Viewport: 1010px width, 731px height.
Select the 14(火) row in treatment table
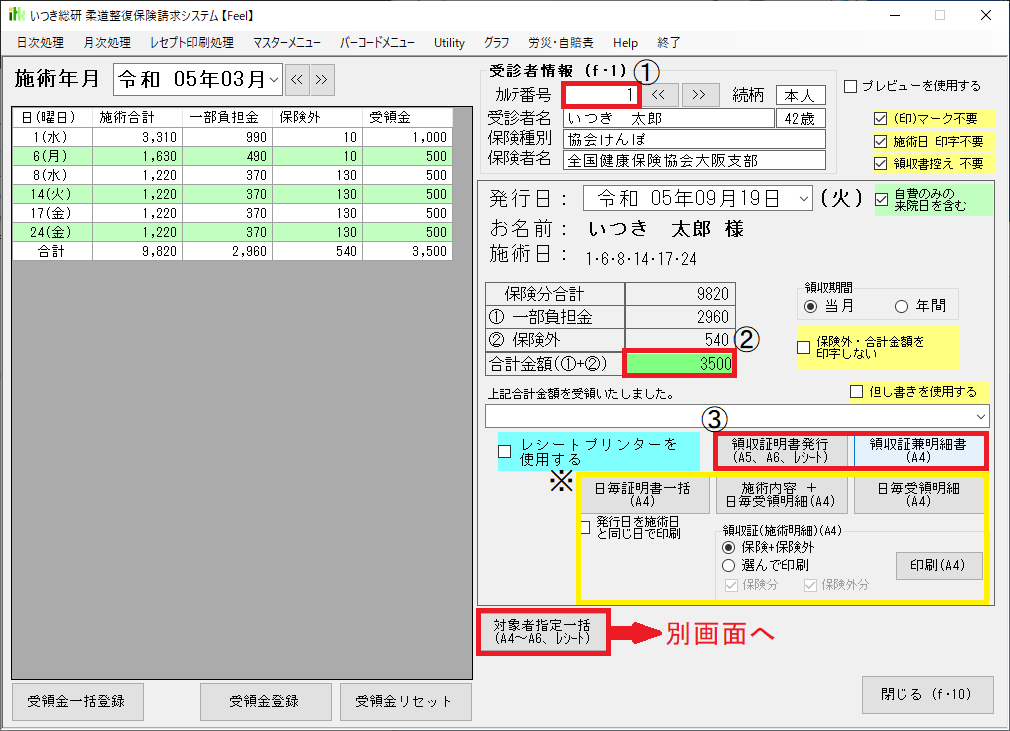[x=232, y=194]
